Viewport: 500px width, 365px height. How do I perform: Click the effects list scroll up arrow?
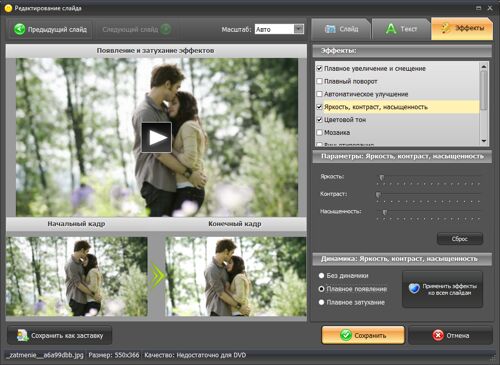[x=484, y=67]
